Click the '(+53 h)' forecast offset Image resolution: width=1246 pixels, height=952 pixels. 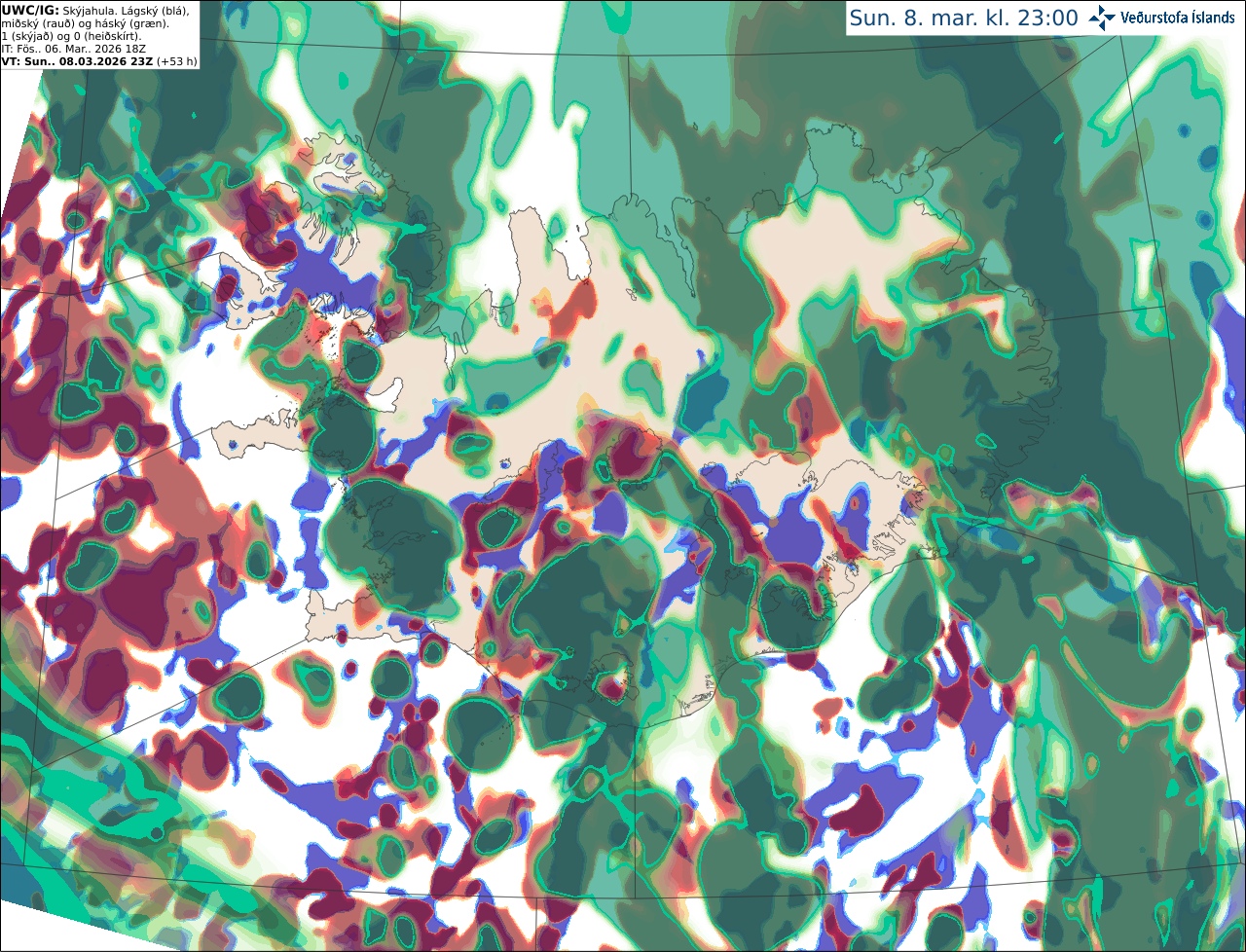176,60
